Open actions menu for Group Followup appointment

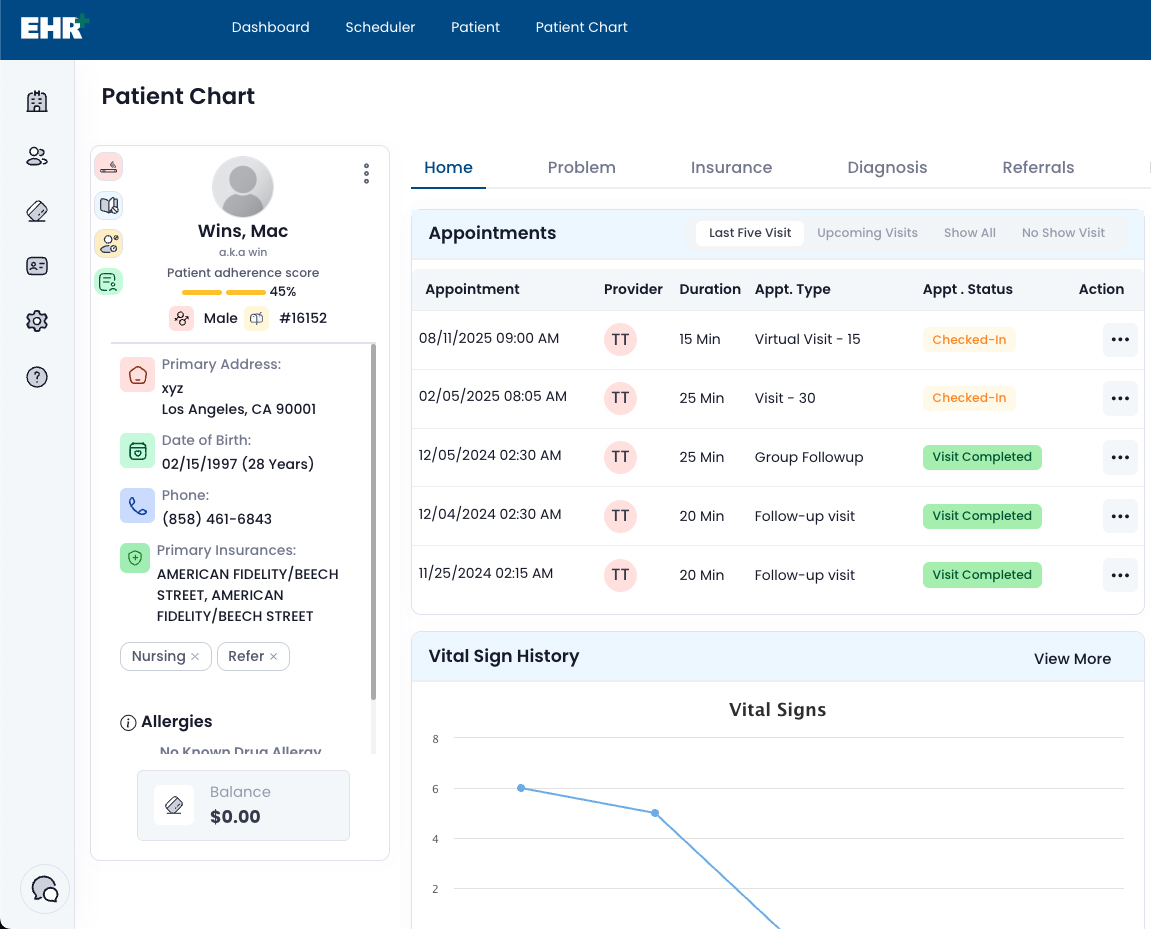pos(1119,458)
